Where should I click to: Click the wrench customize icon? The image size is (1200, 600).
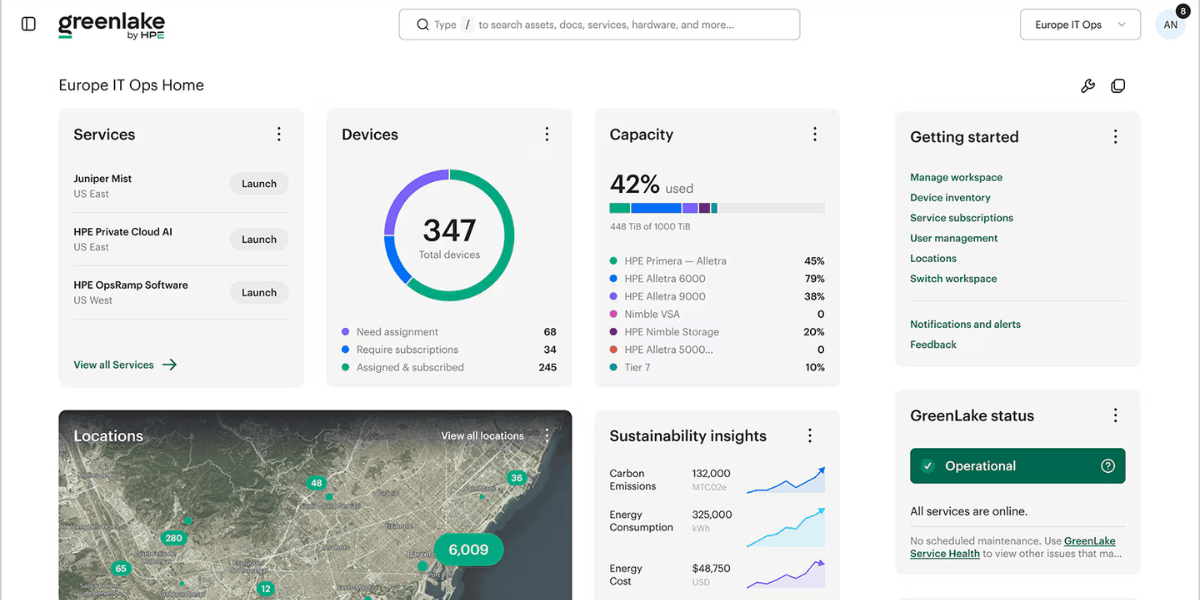point(1088,86)
